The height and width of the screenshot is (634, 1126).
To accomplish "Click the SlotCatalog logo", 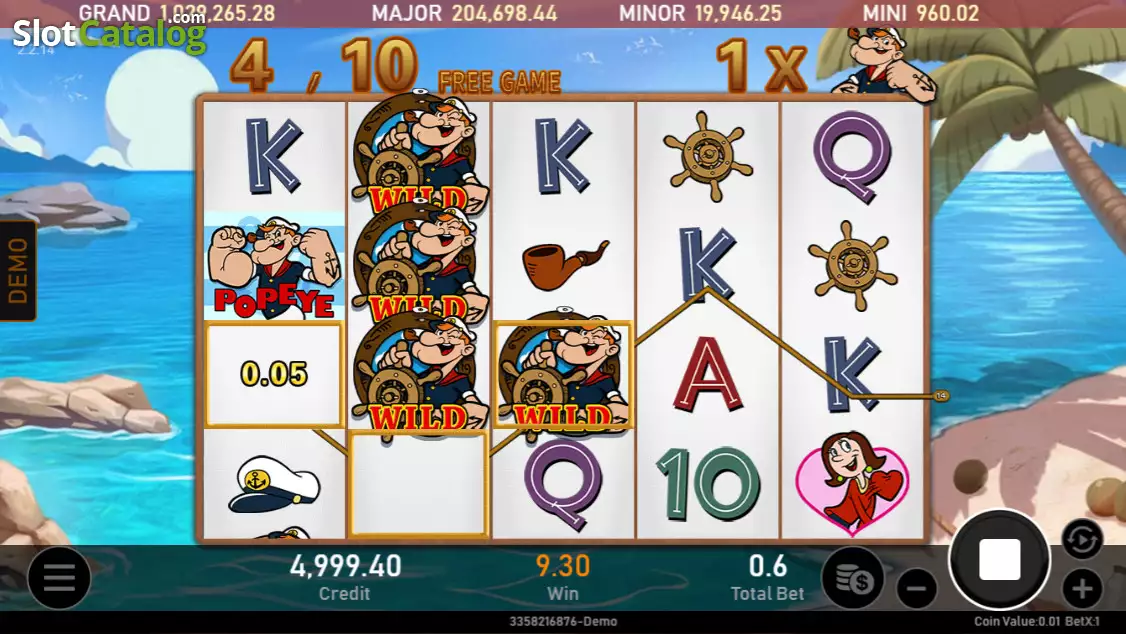I will [109, 33].
